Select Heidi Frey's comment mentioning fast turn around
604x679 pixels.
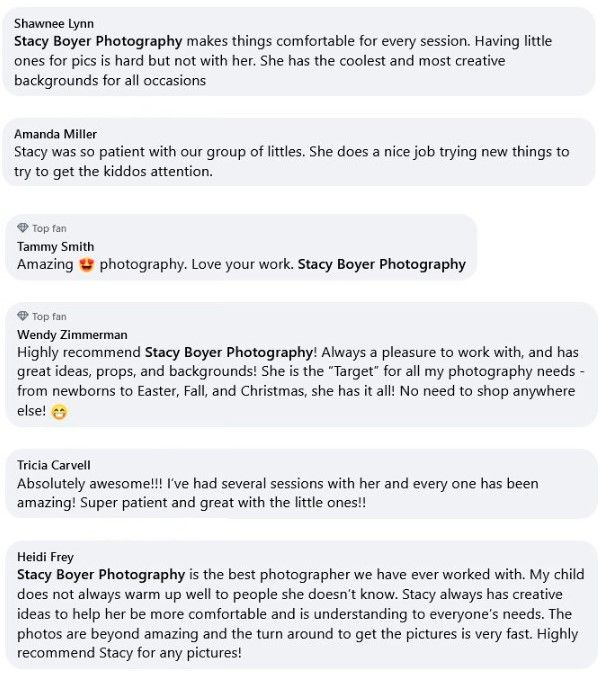click(x=300, y=614)
